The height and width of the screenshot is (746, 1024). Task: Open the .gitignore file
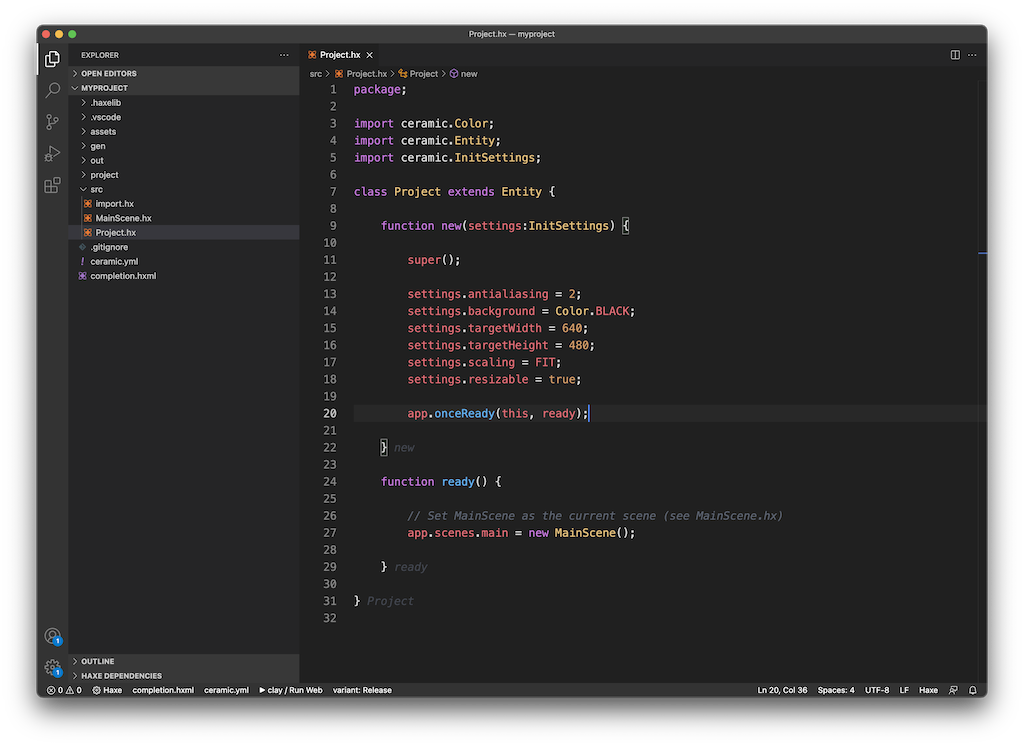pyautogui.click(x=184, y=247)
